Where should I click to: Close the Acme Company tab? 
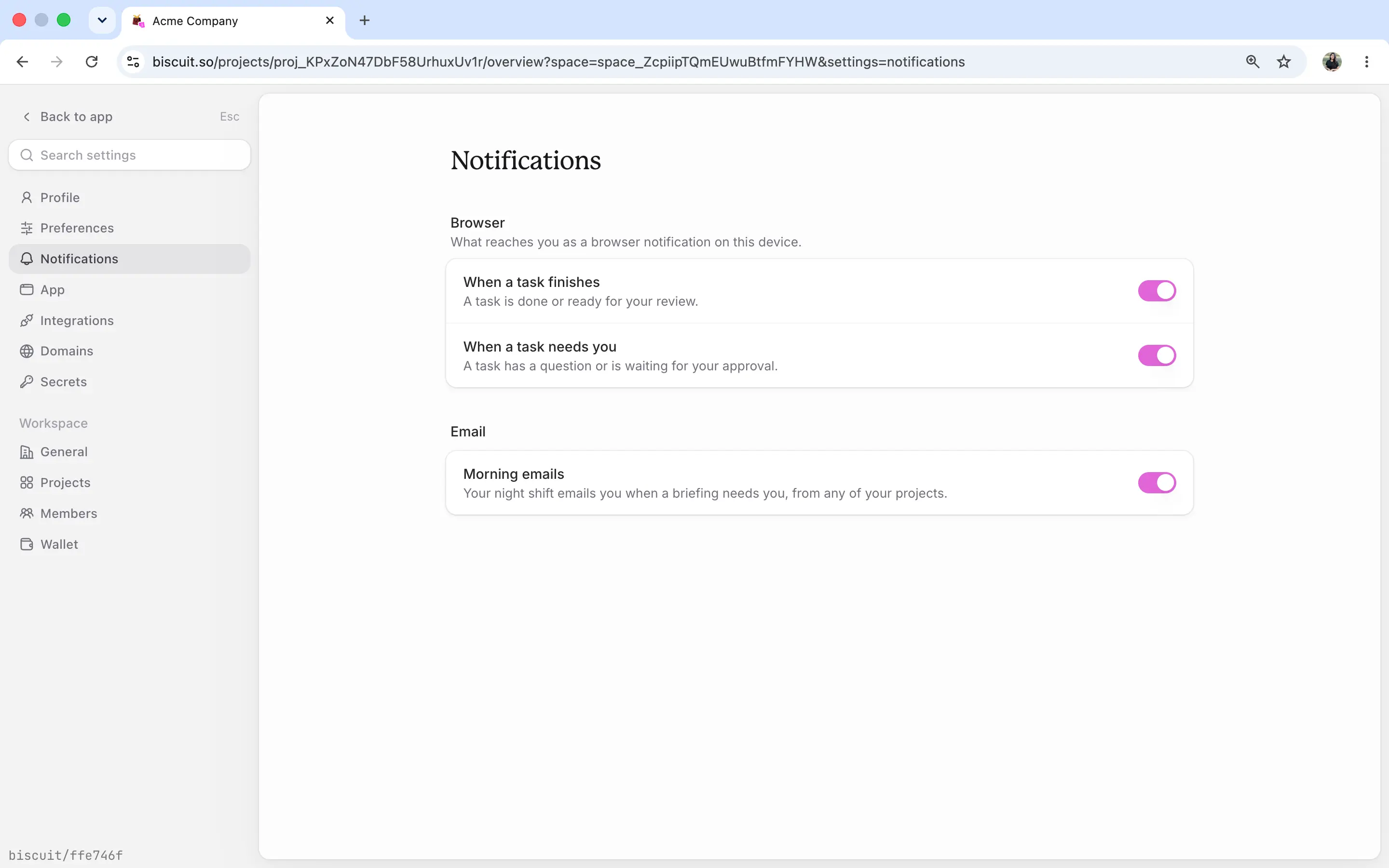pos(329,20)
